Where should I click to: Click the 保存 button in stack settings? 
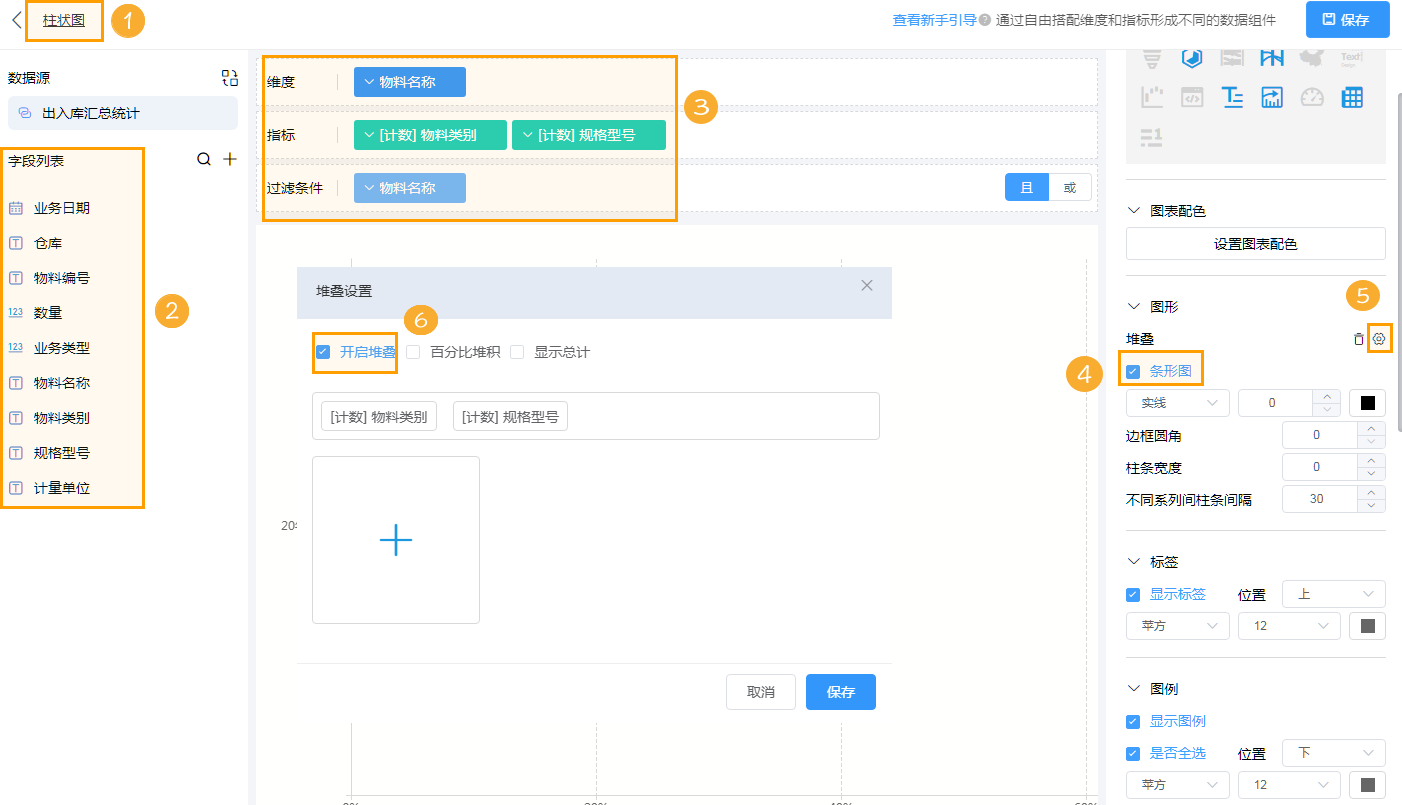coord(840,691)
